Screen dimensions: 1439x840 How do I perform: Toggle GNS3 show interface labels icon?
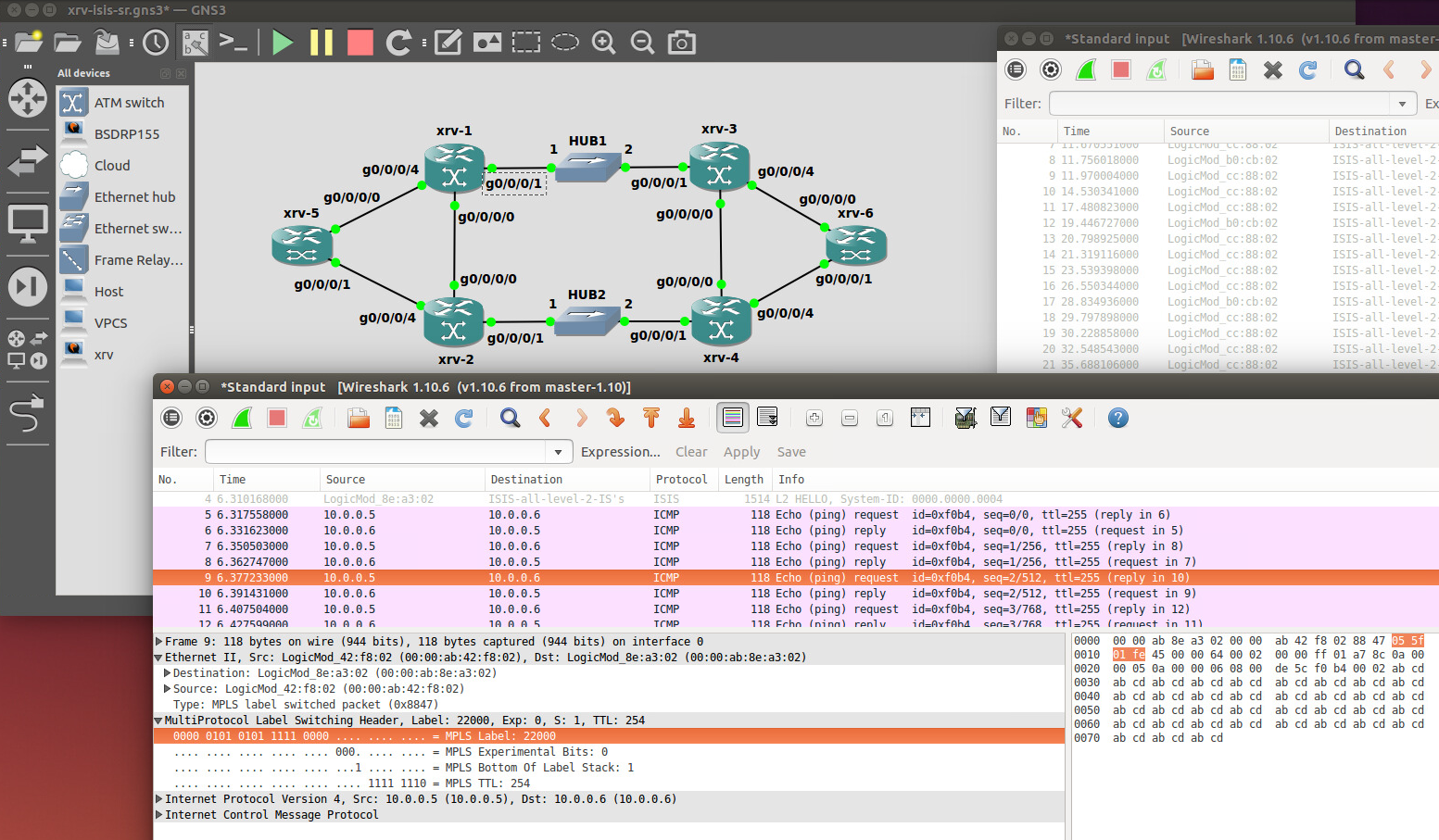(196, 43)
